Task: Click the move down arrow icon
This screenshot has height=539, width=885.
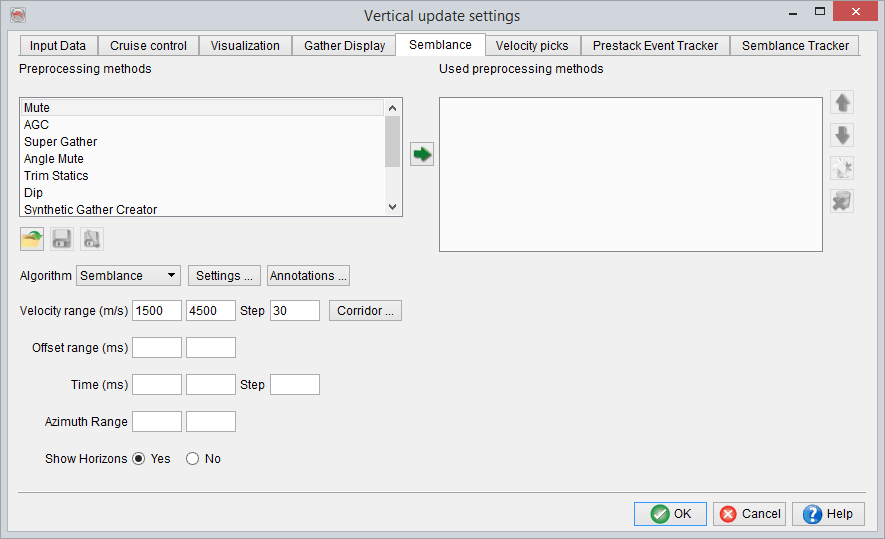Action: tap(842, 136)
